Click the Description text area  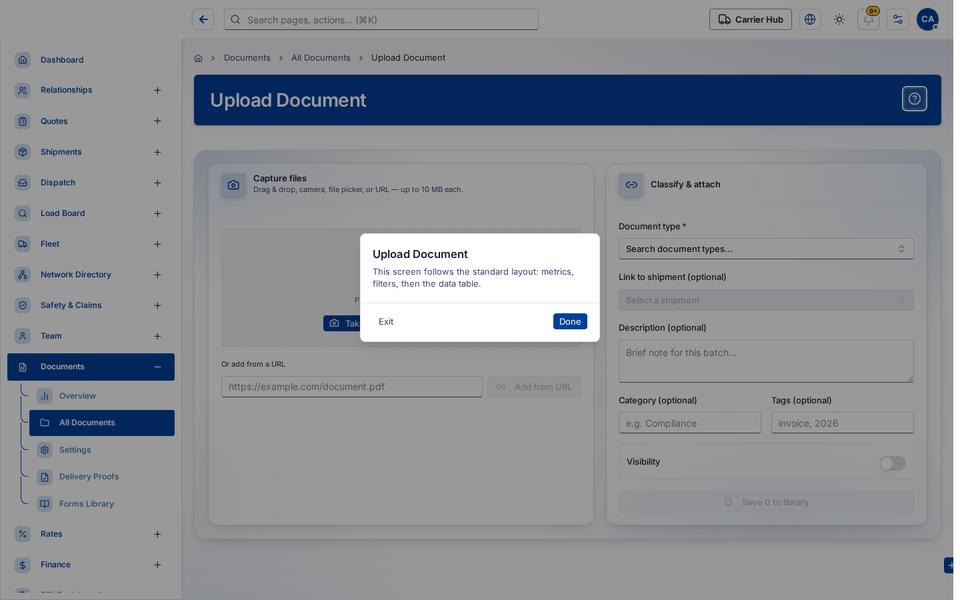765,362
